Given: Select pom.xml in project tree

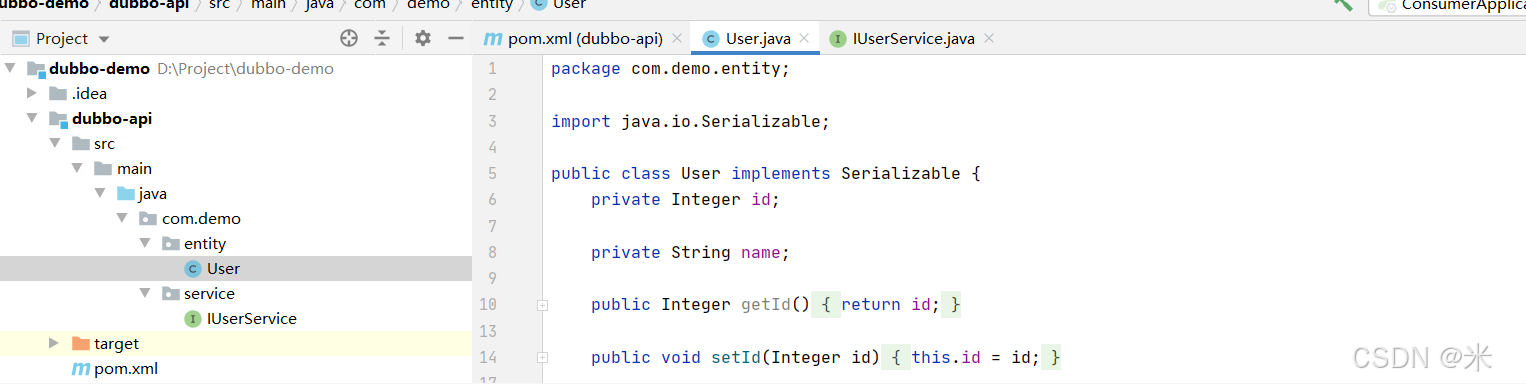Looking at the screenshot, I should (235, 369).
